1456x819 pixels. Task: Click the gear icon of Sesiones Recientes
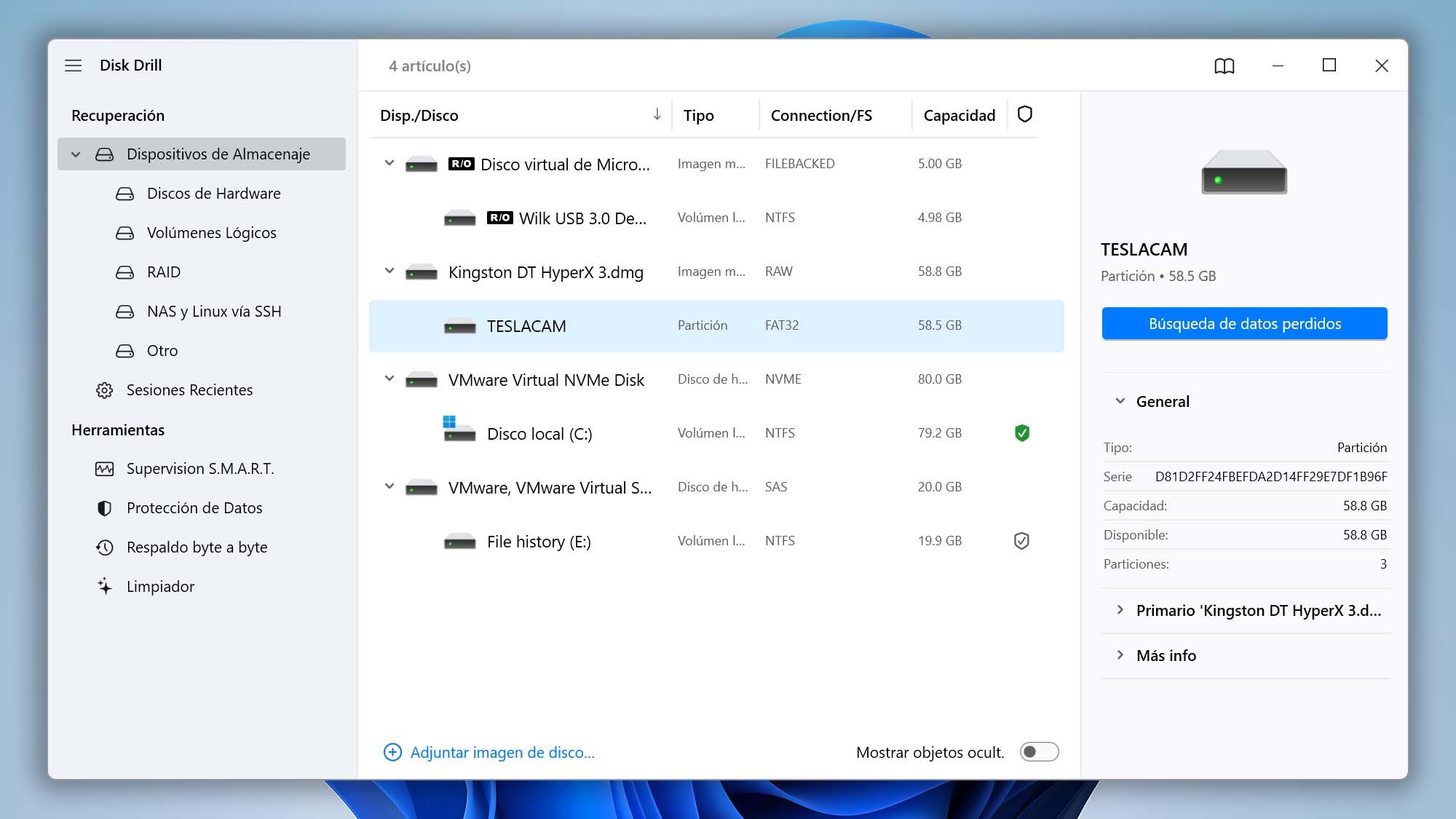(105, 390)
